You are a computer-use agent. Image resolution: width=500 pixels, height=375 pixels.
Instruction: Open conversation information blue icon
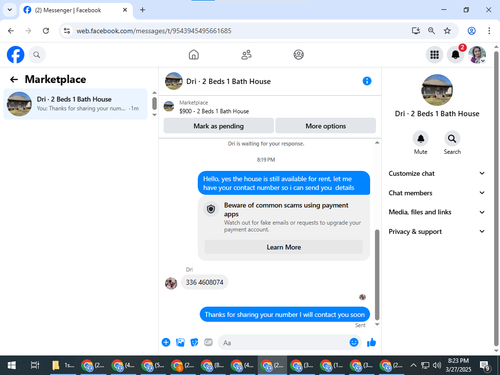367,81
